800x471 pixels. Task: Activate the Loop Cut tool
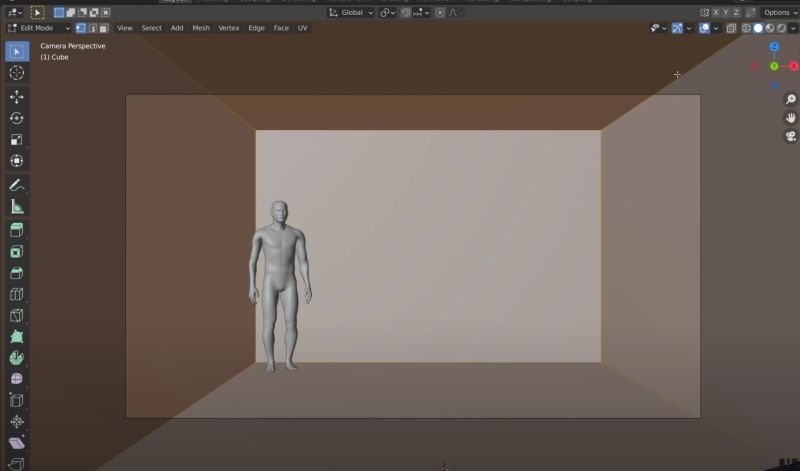(17, 294)
